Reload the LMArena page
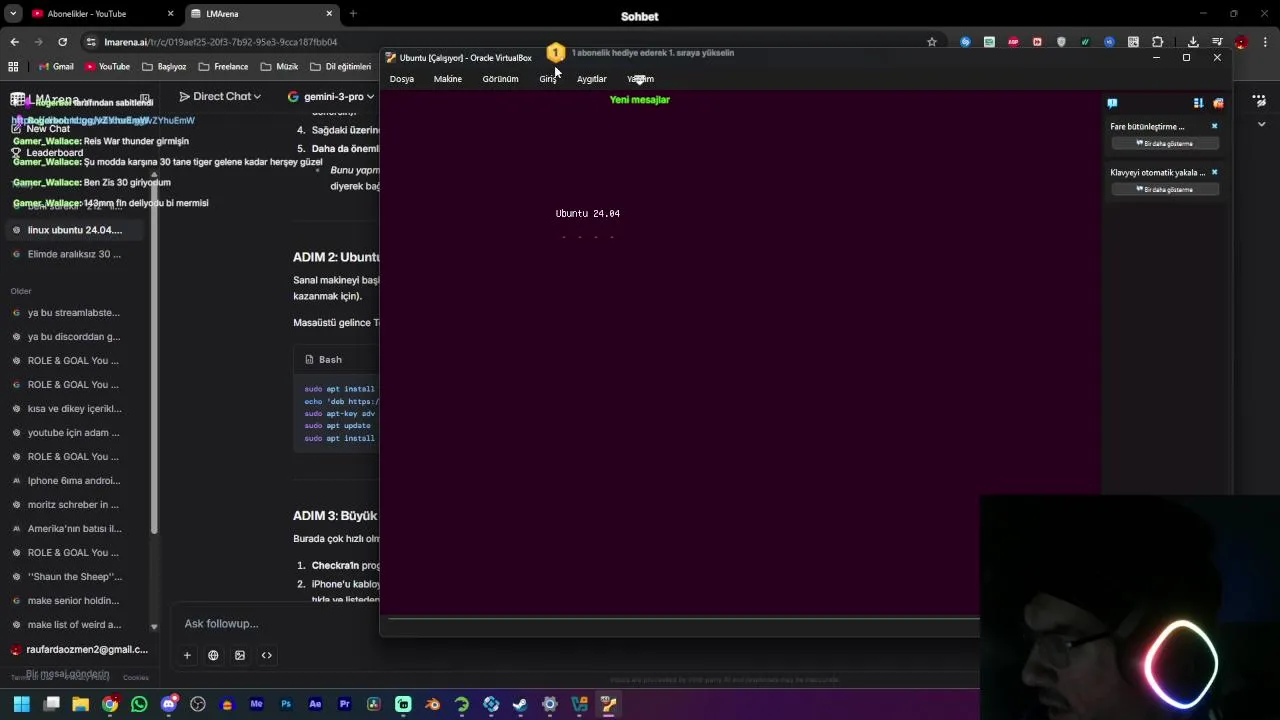This screenshot has width=1280, height=720. click(x=62, y=42)
